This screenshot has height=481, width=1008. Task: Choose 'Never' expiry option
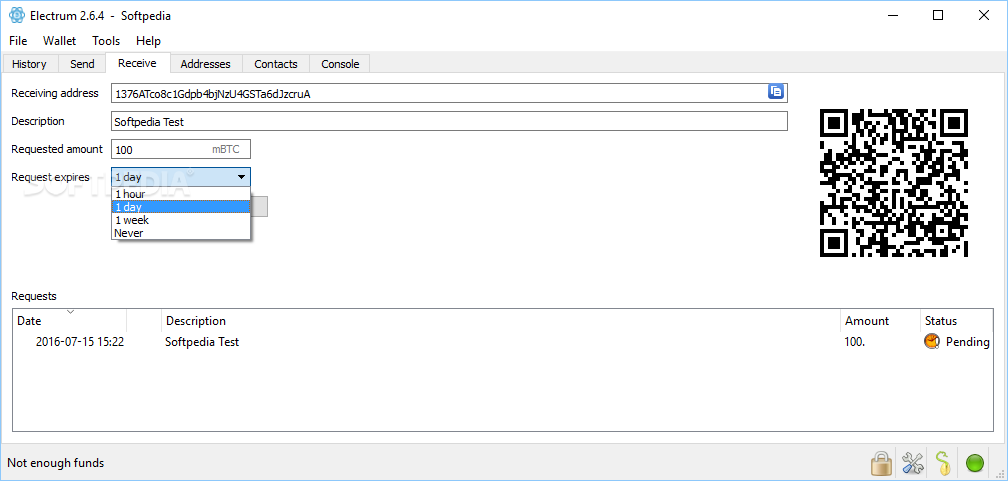click(181, 233)
